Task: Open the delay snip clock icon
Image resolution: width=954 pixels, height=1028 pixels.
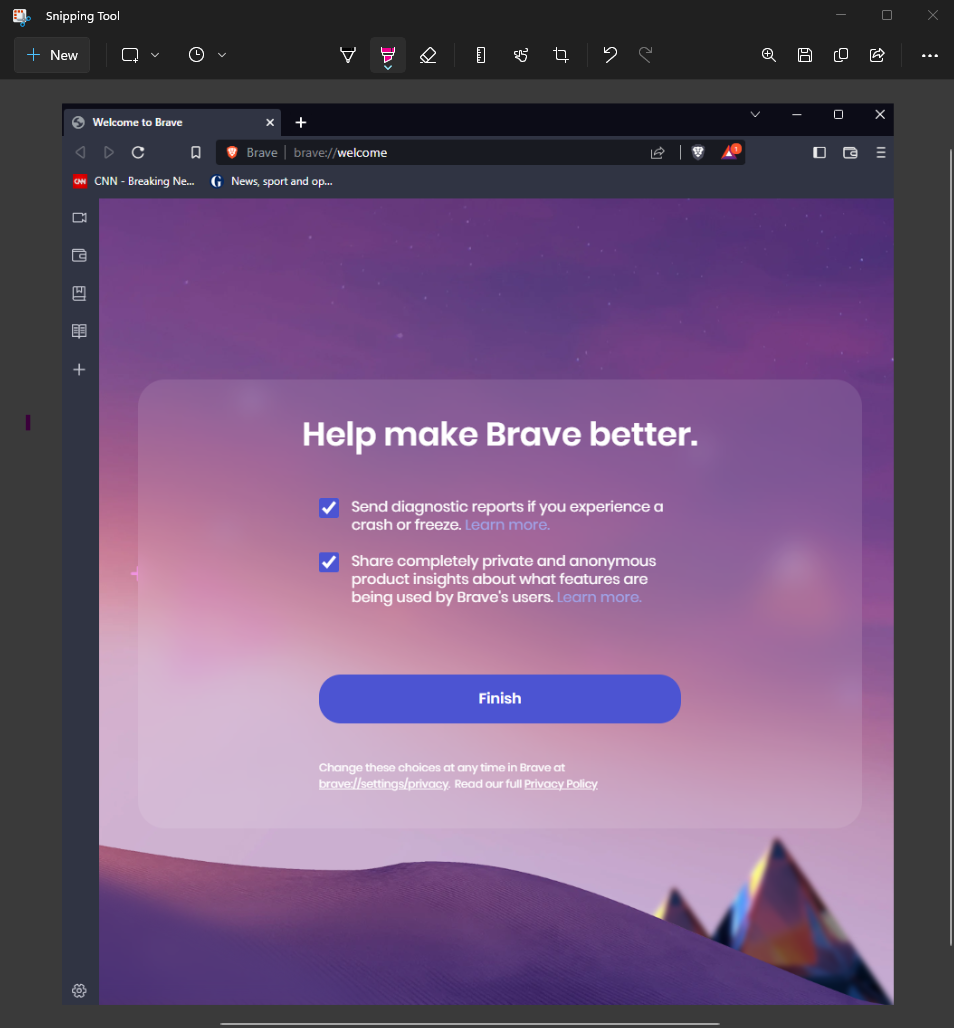Action: (x=196, y=55)
